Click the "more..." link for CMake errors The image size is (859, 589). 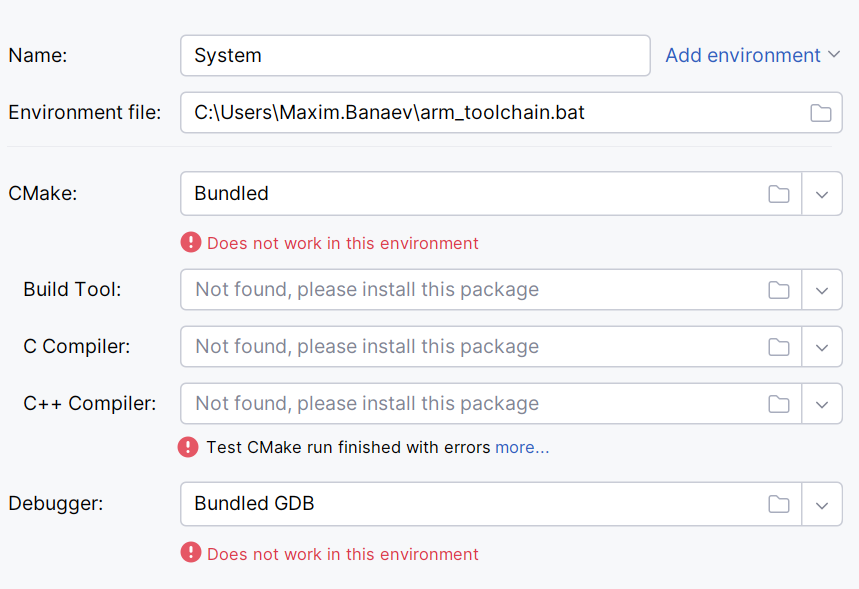pos(522,447)
